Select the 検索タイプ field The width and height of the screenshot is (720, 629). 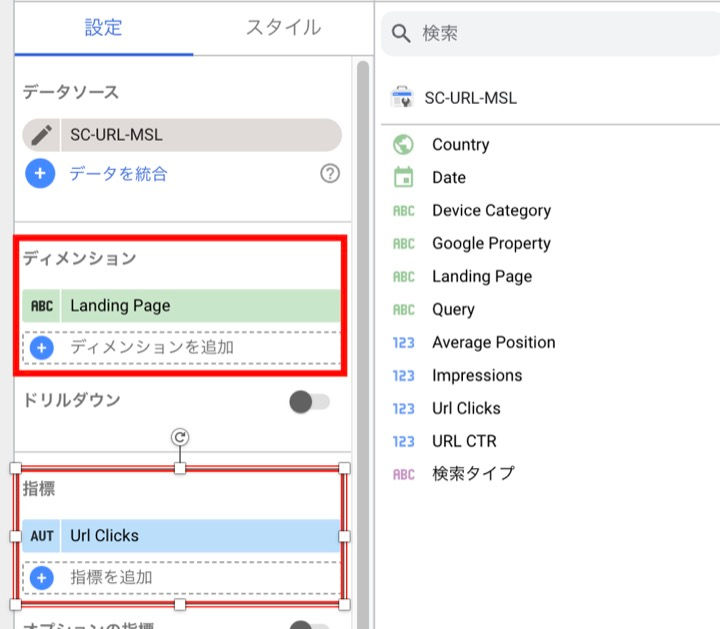[473, 474]
